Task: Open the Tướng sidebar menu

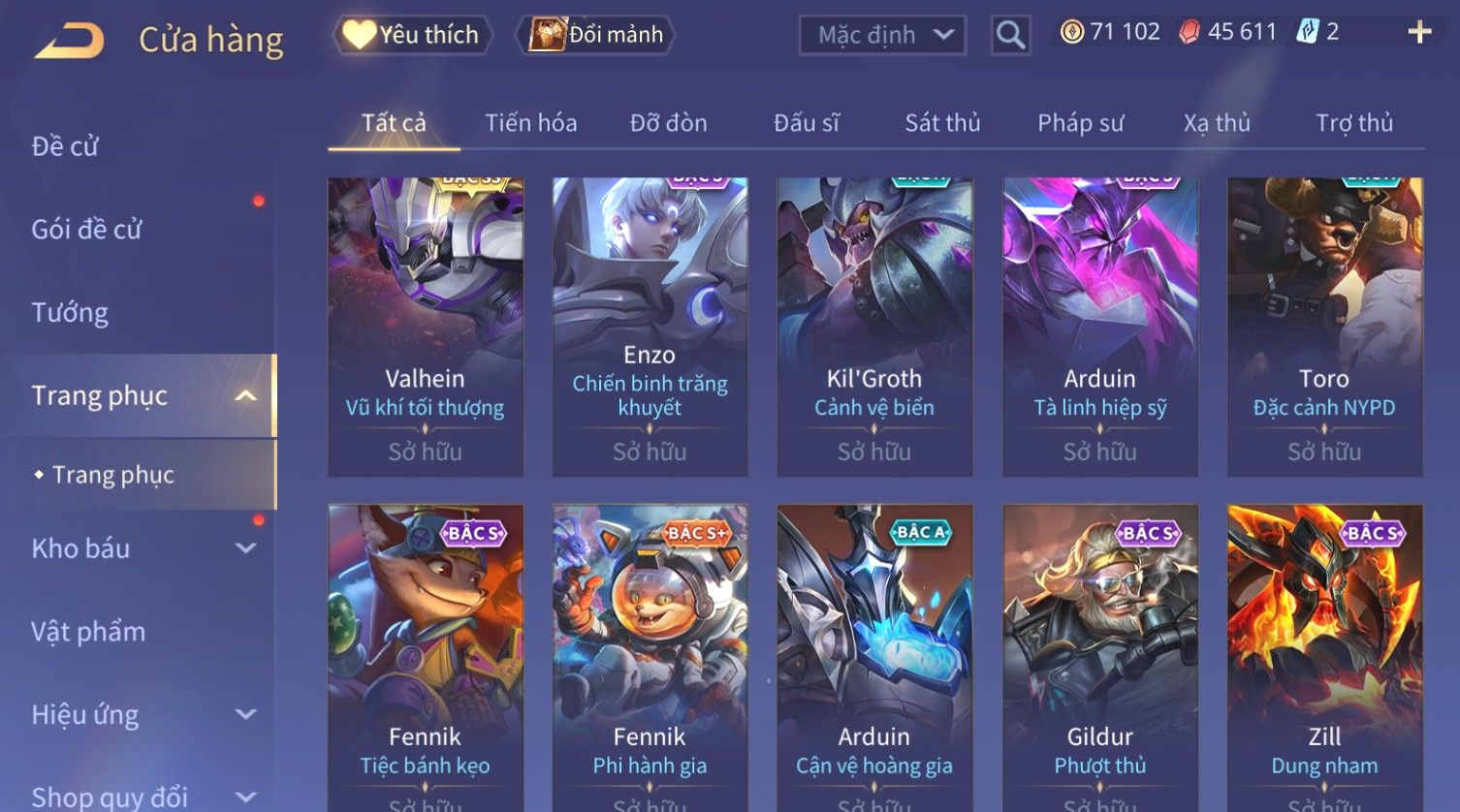Action: 70,312
